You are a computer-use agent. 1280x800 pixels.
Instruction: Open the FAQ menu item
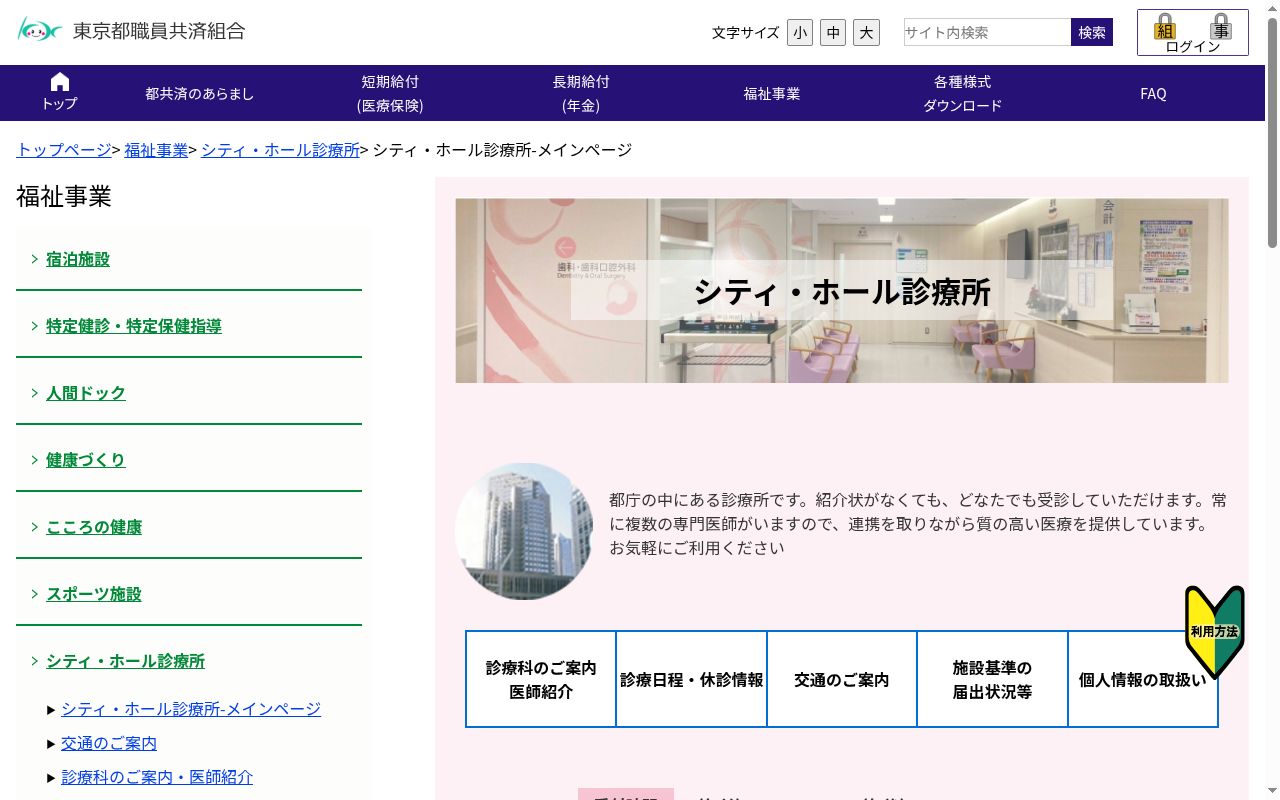[x=1153, y=93]
